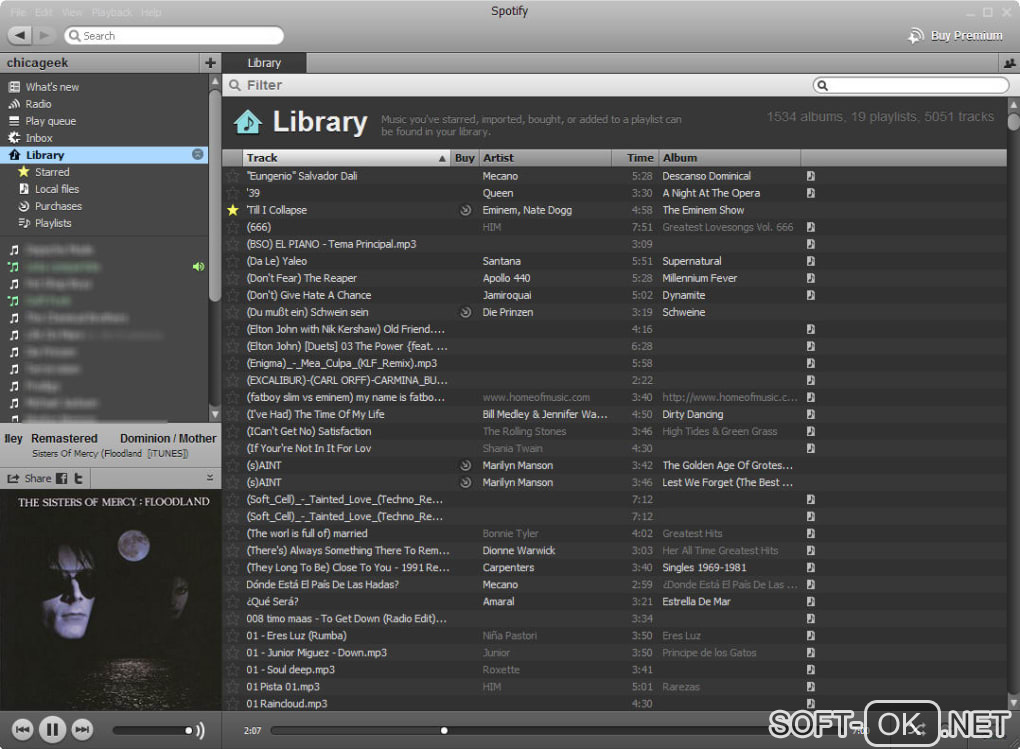Open Purchases in the sidebar
The width and height of the screenshot is (1020, 749).
pos(59,206)
